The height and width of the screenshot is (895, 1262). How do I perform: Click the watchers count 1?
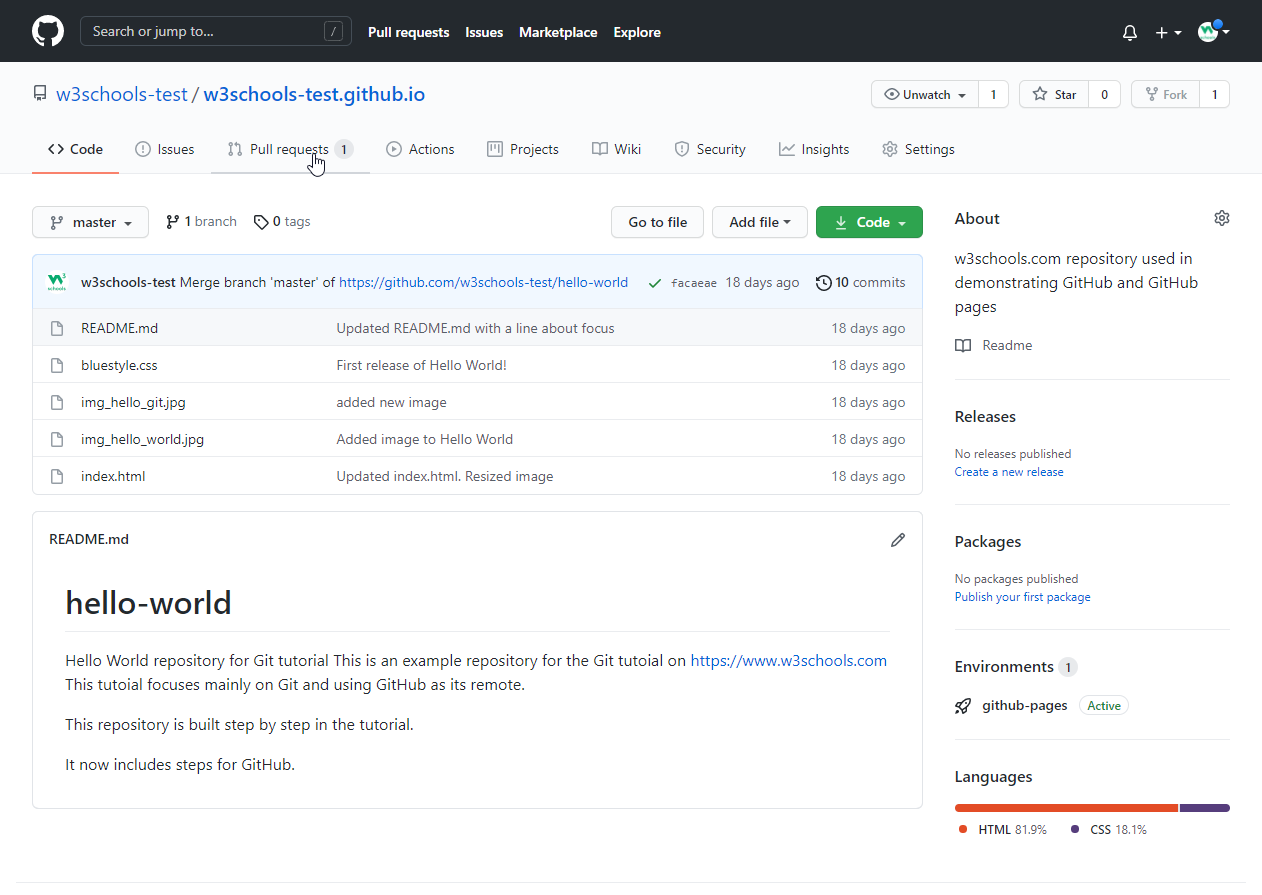[x=993, y=95]
